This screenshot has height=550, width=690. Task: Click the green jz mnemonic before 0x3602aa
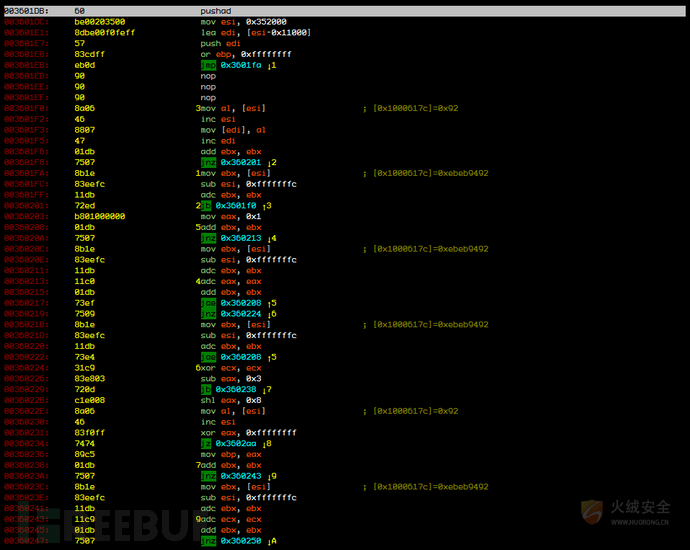tap(206, 444)
